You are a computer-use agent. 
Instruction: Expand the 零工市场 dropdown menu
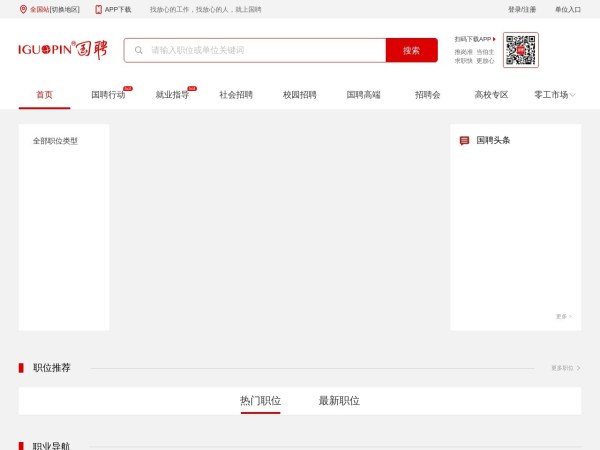pos(555,95)
